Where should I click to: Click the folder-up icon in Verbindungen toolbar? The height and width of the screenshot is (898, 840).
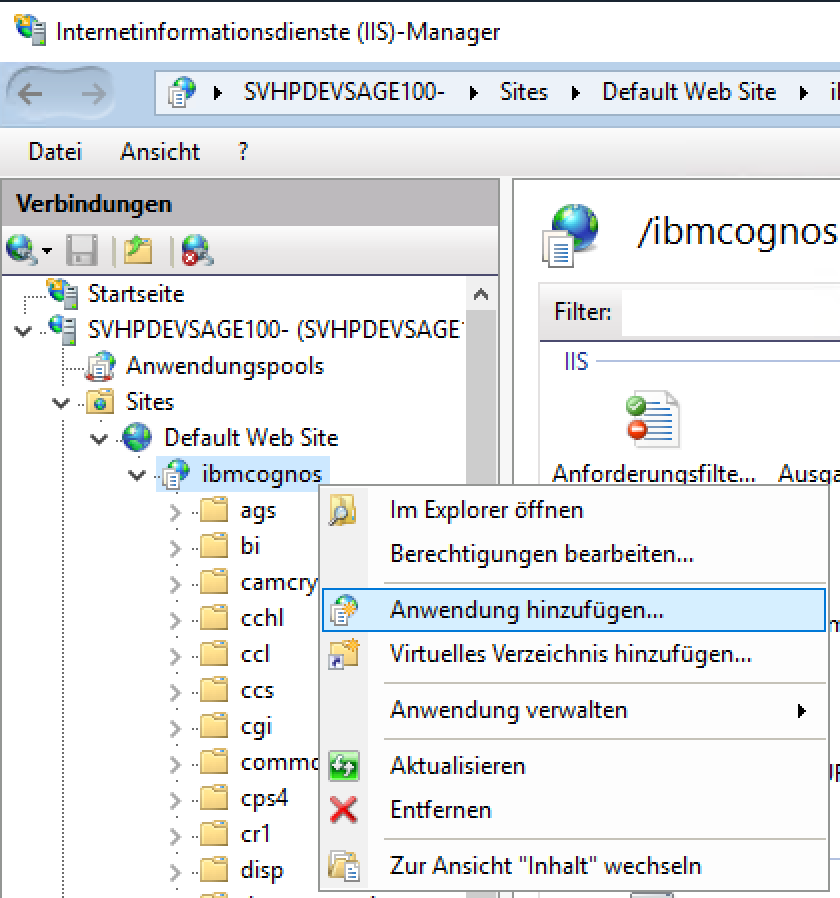pyautogui.click(x=138, y=249)
